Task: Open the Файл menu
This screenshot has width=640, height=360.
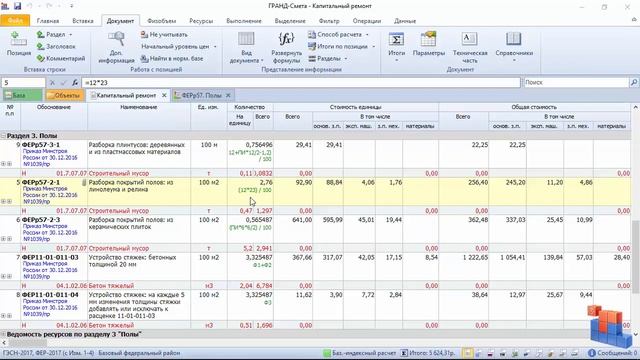Action: (x=15, y=20)
